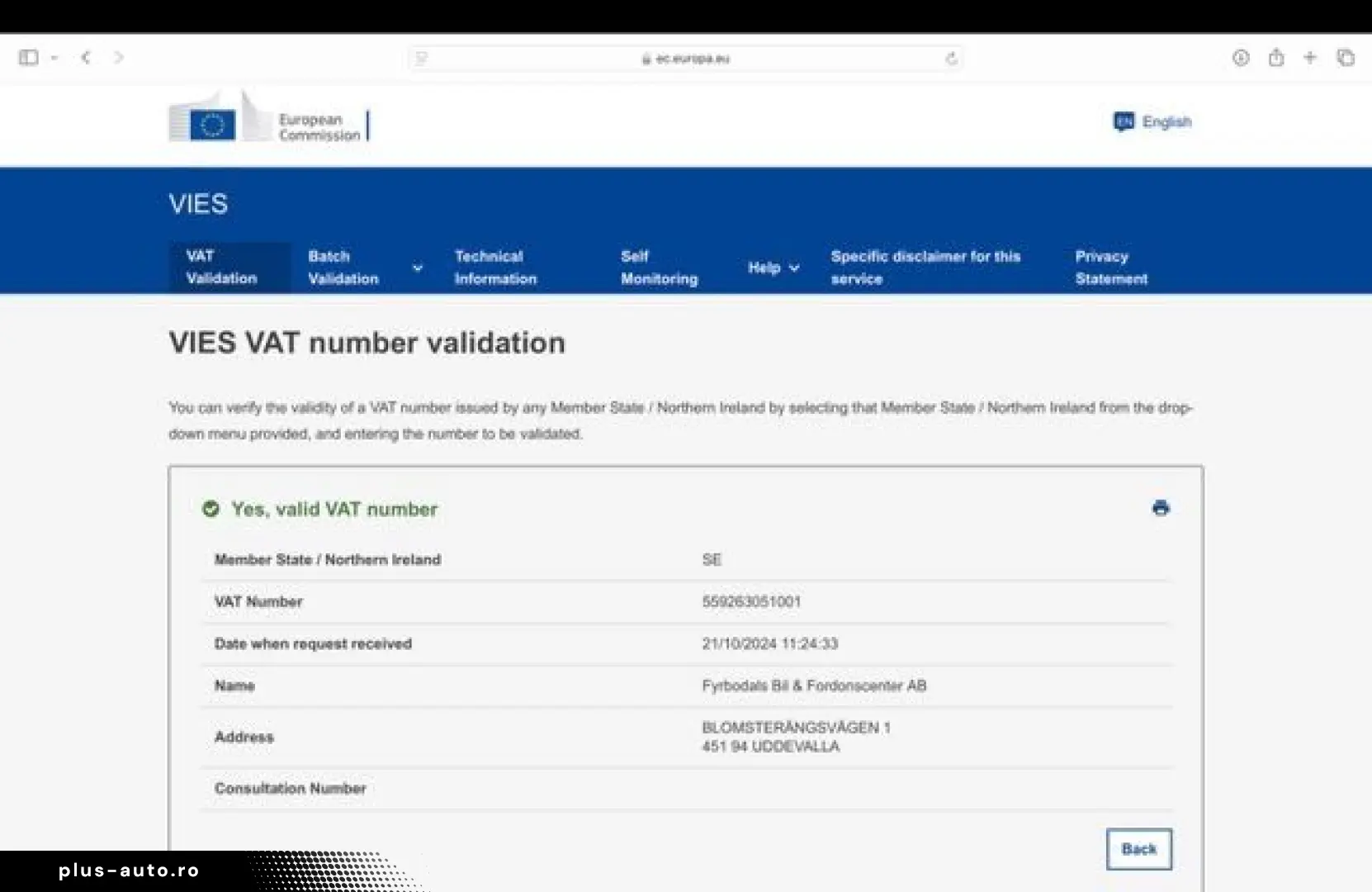Screen dimensions: 1372x892
Task: Toggle the Safari sidebar panel icon
Action: [28, 58]
